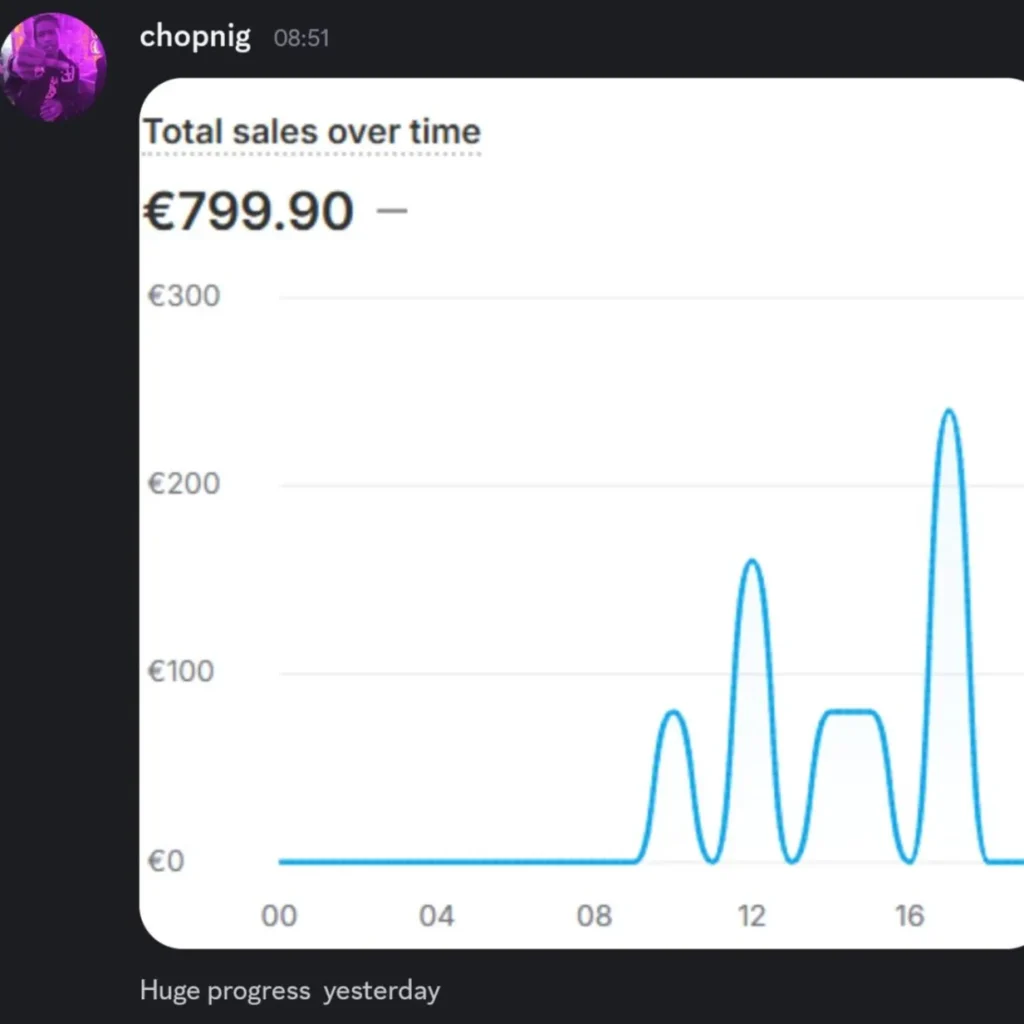Screen dimensions: 1024x1024
Task: Click the tallest chart peak near €240
Action: coord(948,411)
